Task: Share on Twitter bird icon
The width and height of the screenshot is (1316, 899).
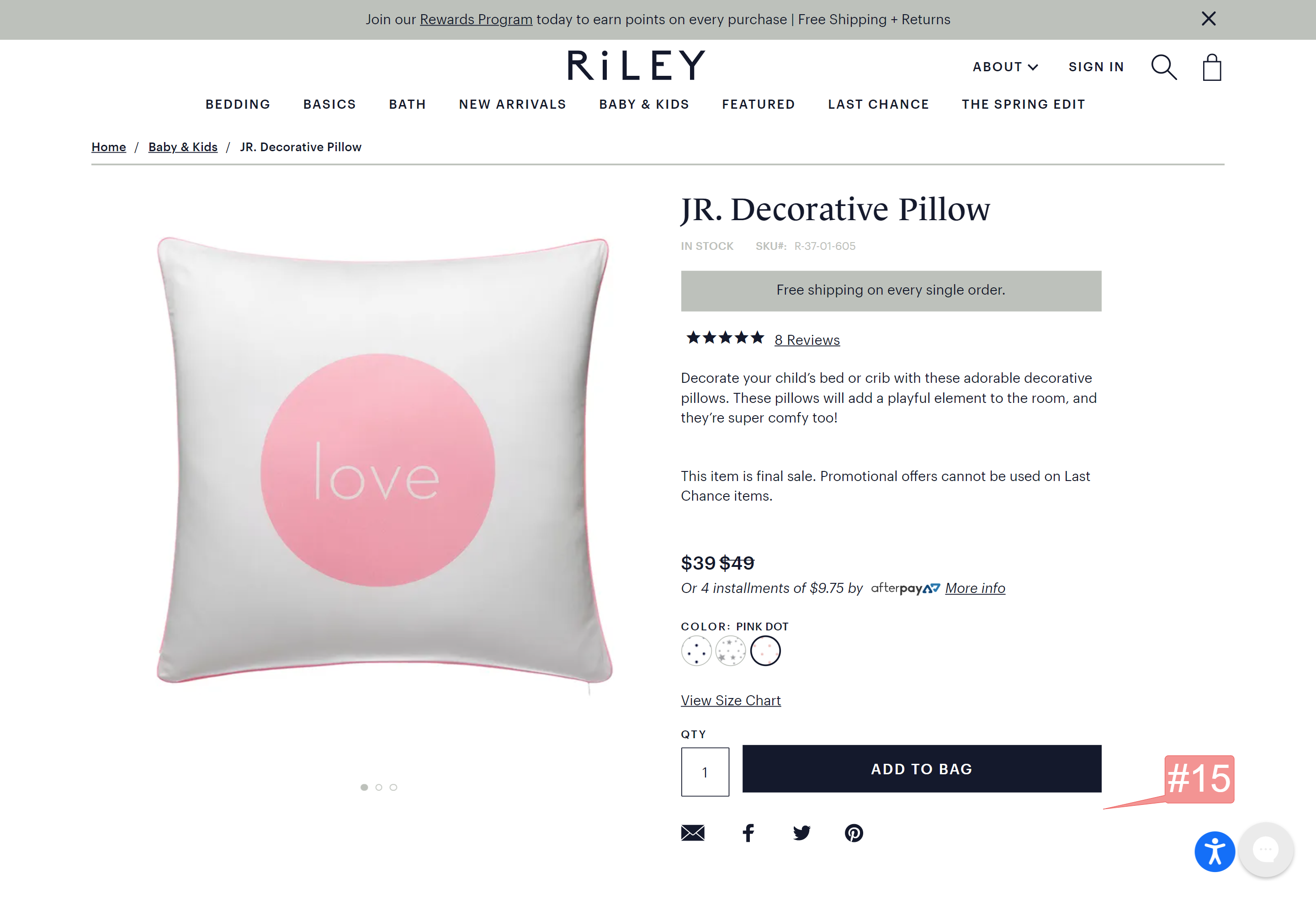Action: tap(801, 833)
